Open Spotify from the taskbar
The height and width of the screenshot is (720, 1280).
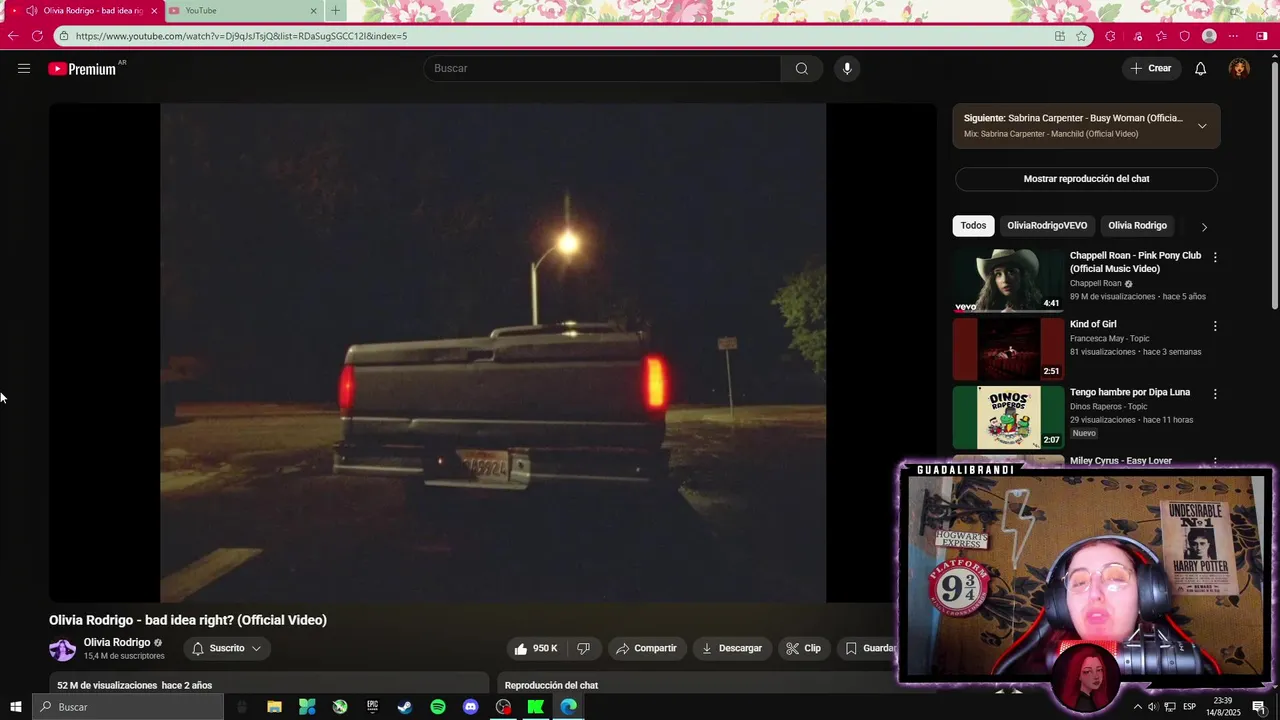click(x=438, y=707)
